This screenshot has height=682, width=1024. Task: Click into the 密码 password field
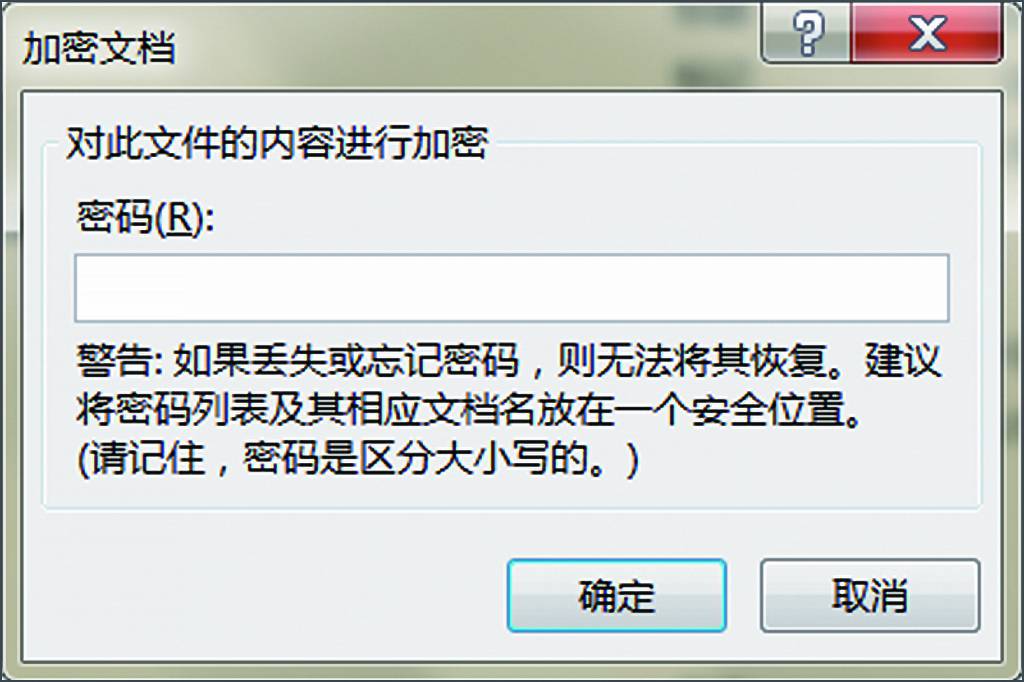[x=511, y=288]
